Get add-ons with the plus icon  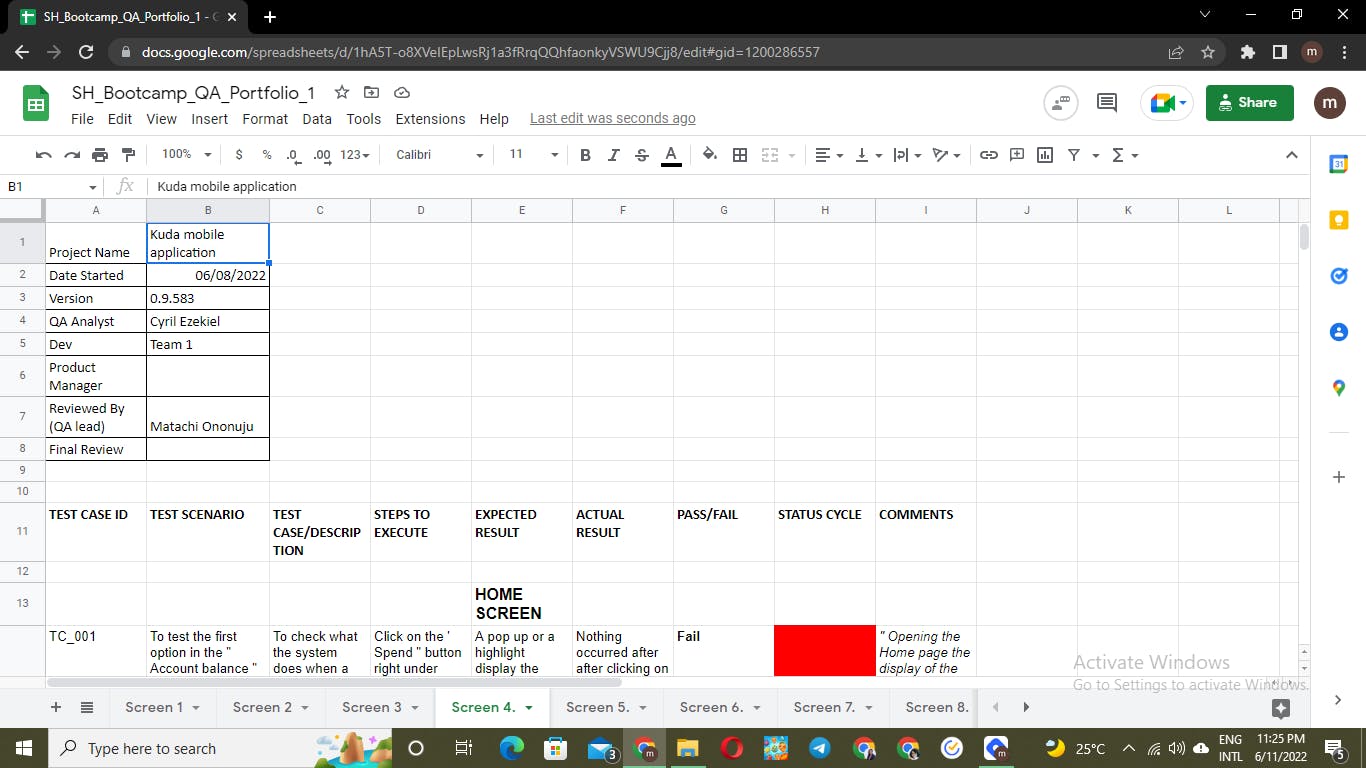coord(1339,477)
